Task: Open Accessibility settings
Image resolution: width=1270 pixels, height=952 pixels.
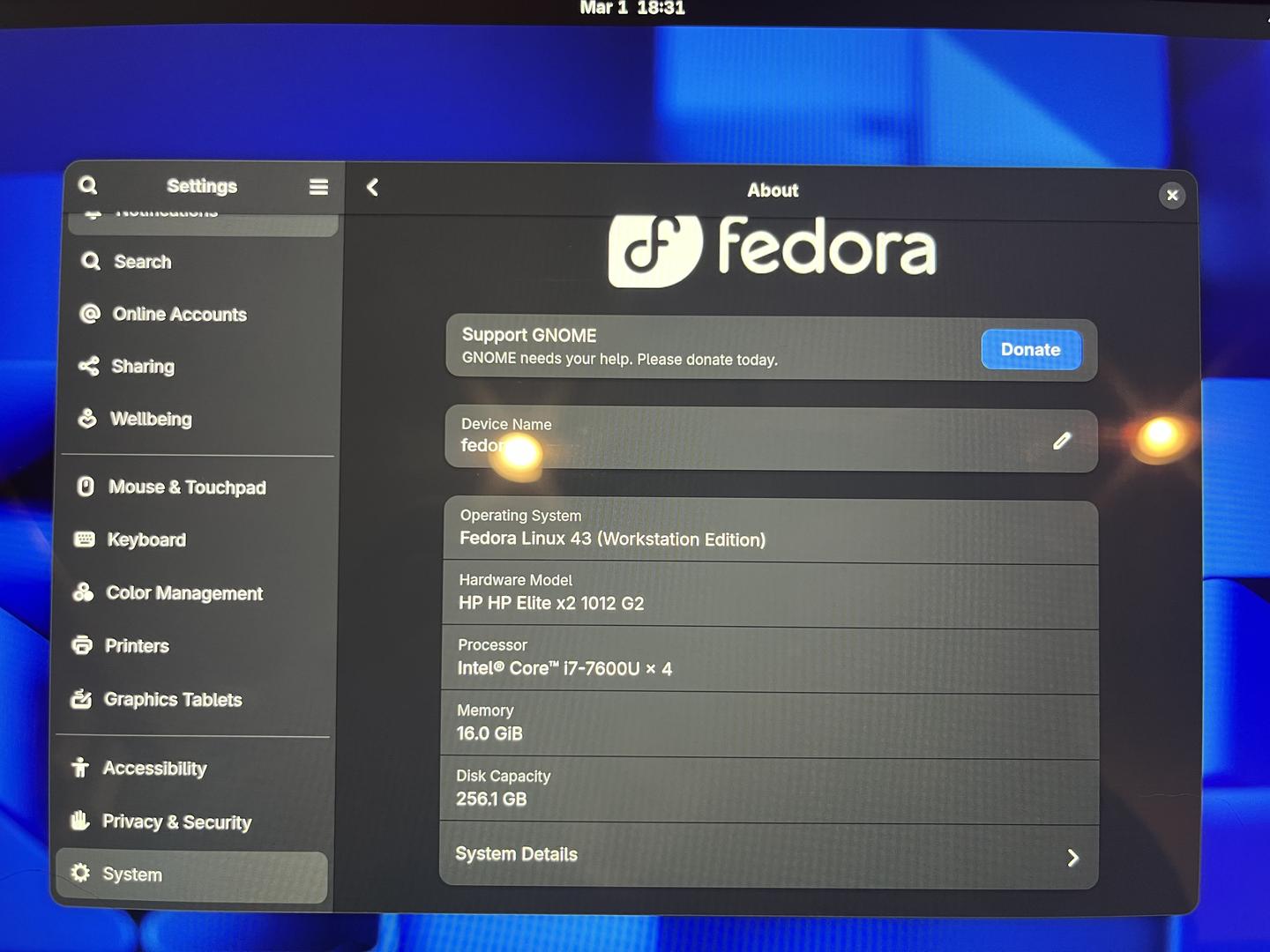Action: [192, 769]
